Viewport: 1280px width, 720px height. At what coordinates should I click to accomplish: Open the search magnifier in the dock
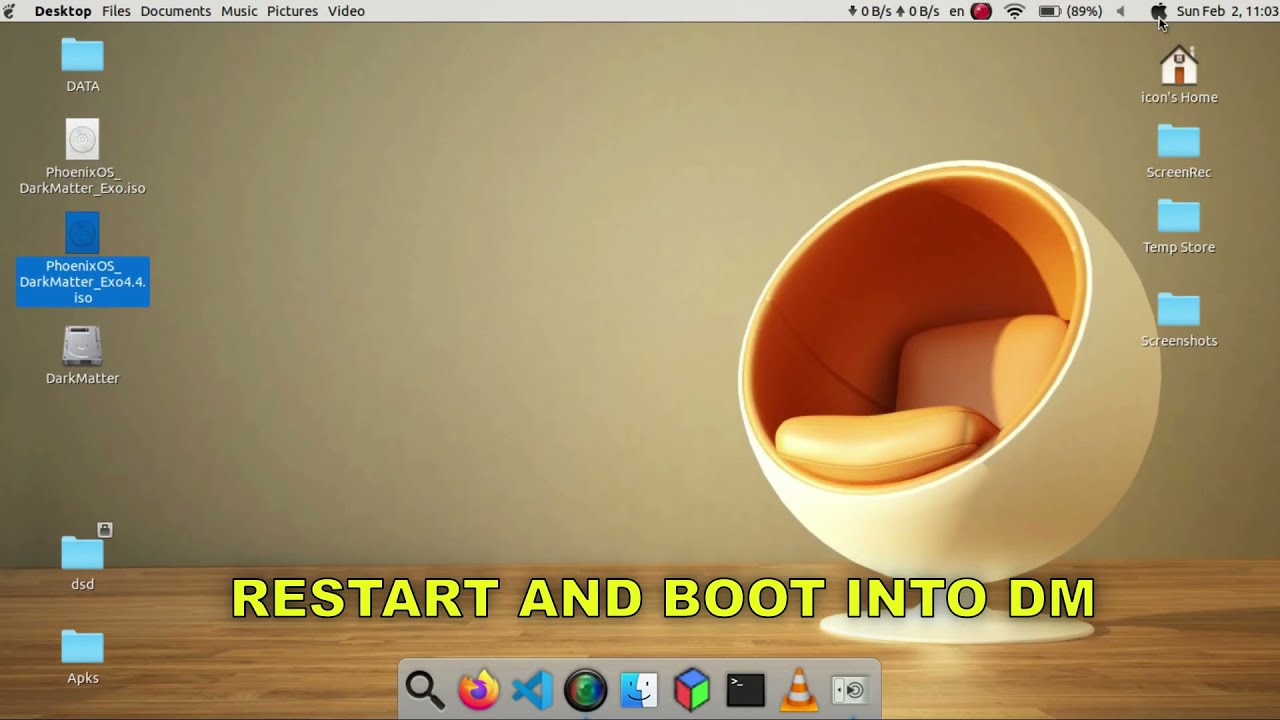click(424, 690)
